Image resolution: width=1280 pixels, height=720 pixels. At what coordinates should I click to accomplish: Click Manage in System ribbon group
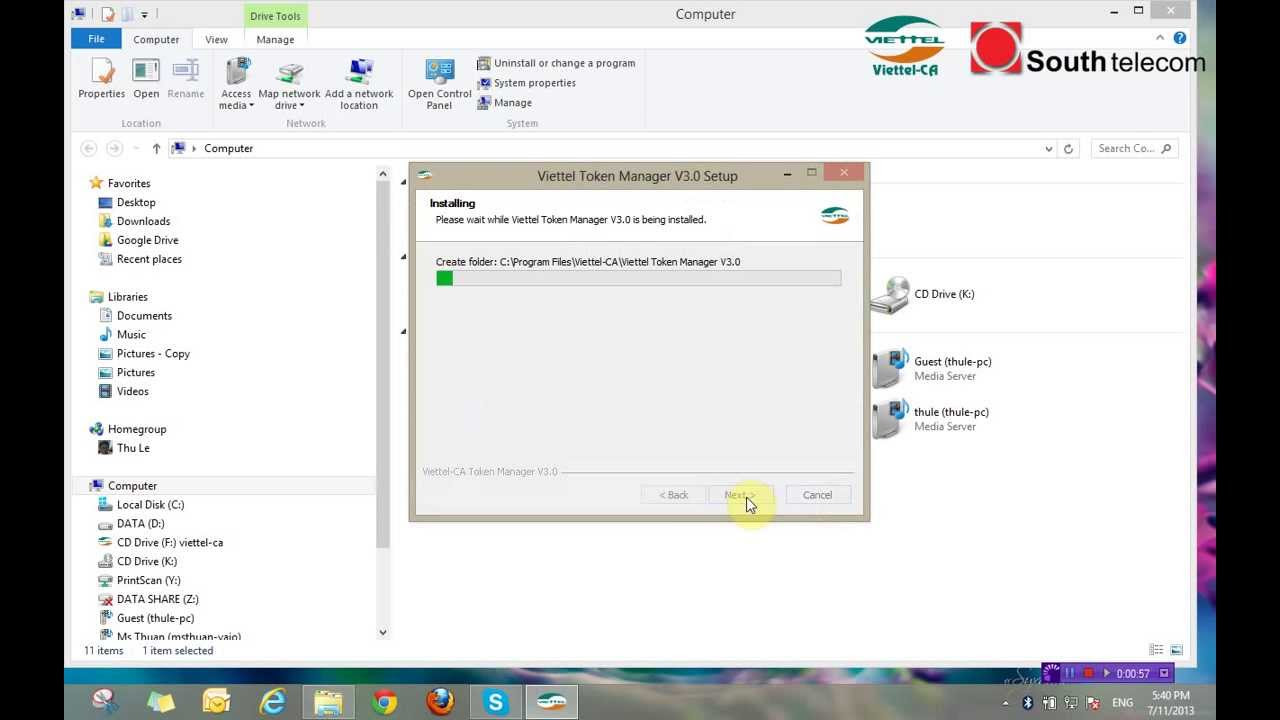click(504, 103)
